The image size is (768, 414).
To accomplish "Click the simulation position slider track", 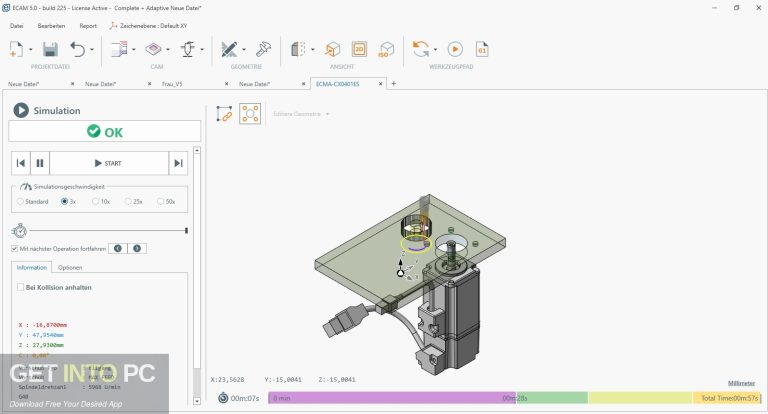I will pos(110,230).
